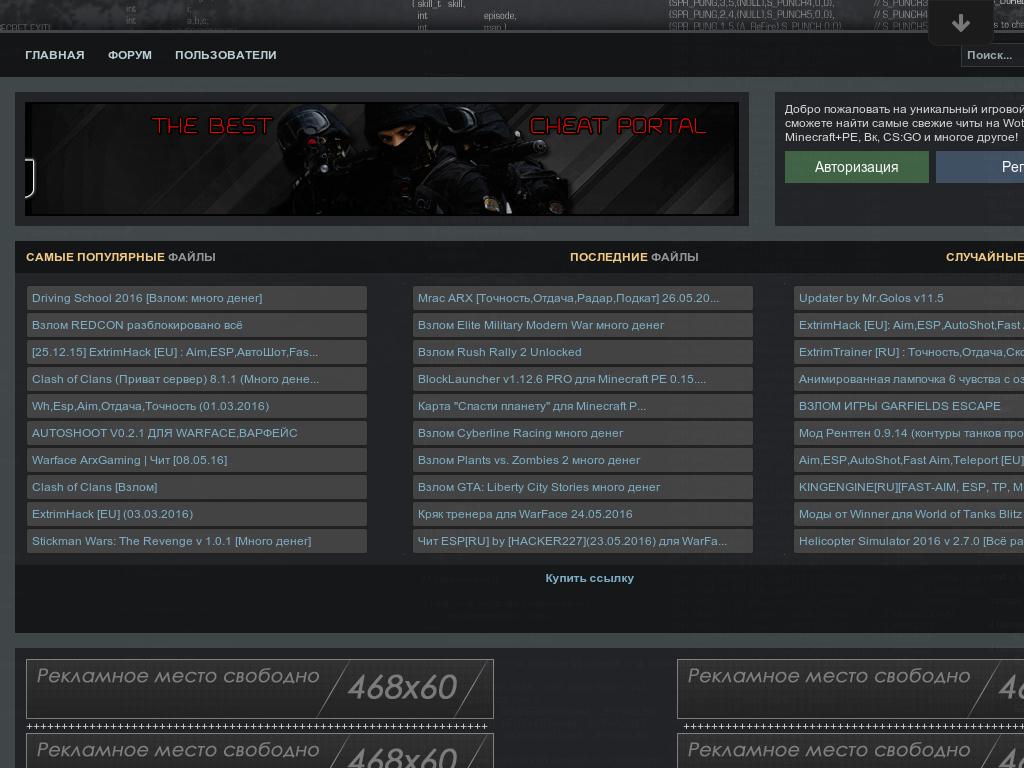Open Mrac ARX latest file link
Viewport: 1024px width, 768px height.
568,298
